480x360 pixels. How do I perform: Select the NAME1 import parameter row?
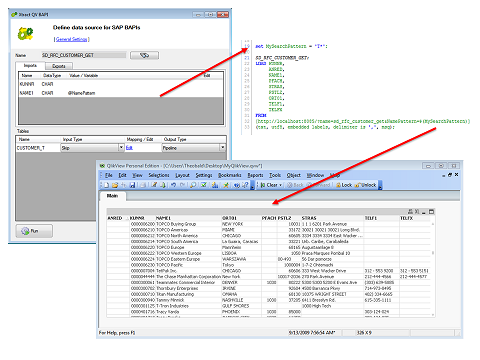coord(121,93)
